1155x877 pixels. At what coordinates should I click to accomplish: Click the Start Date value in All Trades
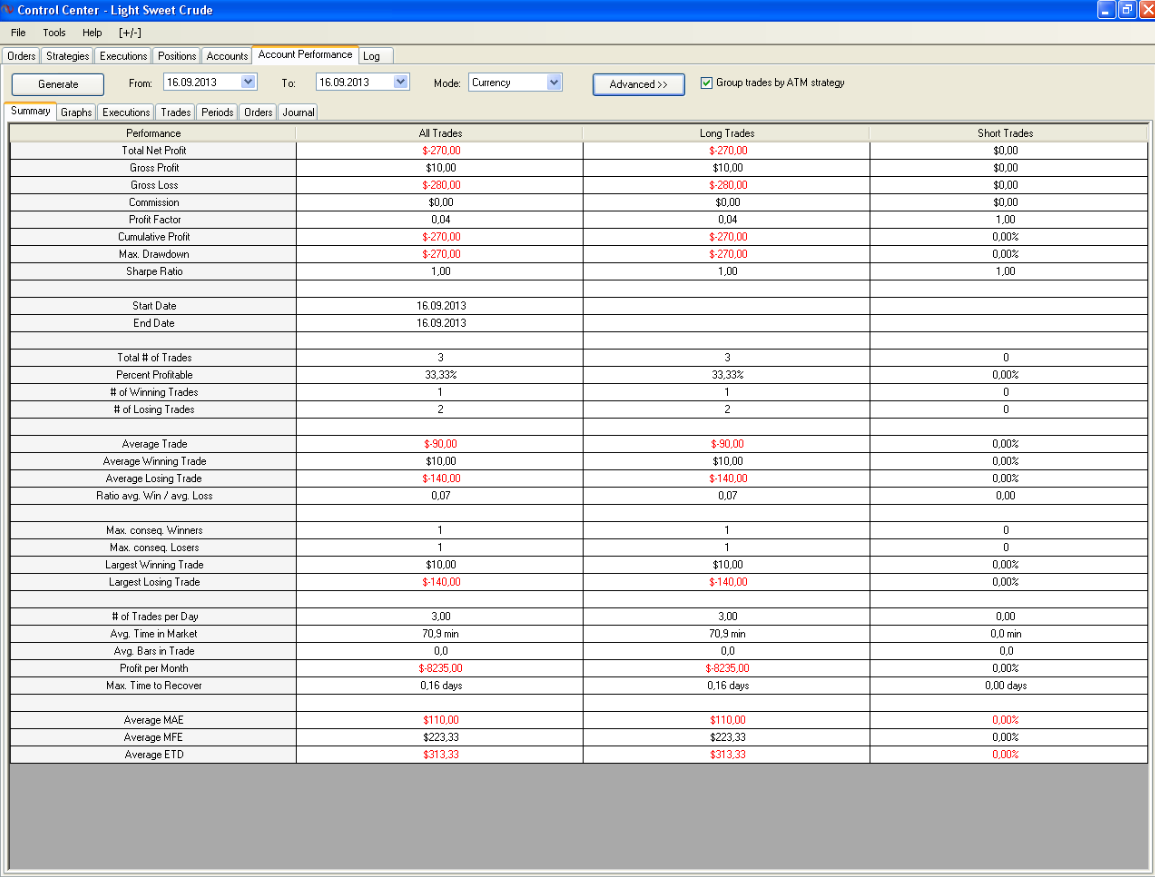440,306
